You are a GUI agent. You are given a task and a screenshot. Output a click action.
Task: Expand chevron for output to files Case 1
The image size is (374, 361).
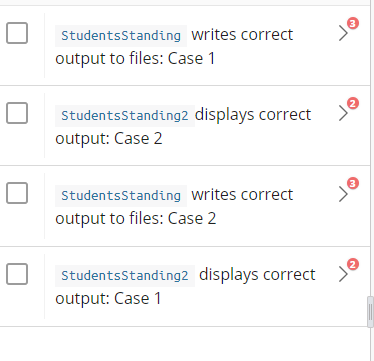343,33
